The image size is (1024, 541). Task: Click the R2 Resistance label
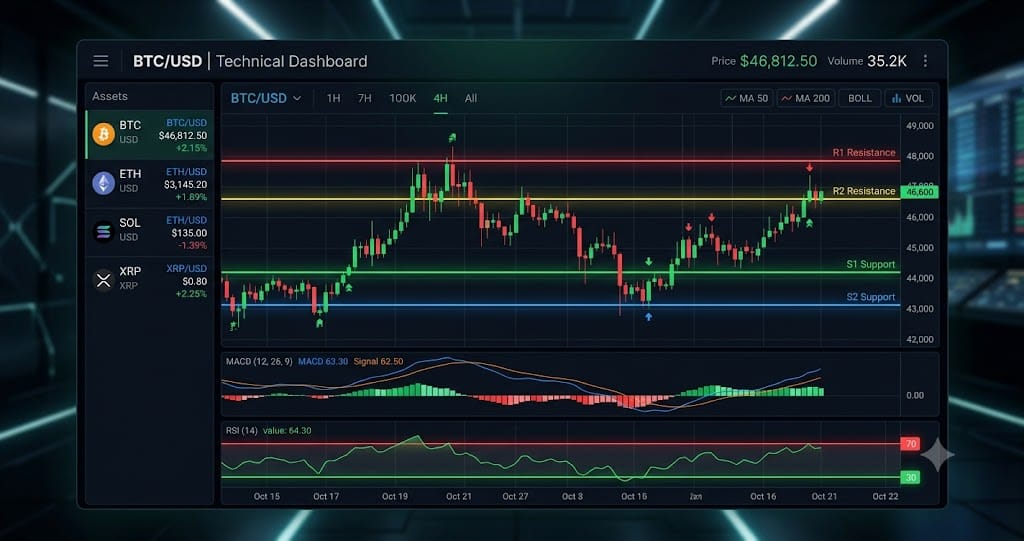pos(864,191)
